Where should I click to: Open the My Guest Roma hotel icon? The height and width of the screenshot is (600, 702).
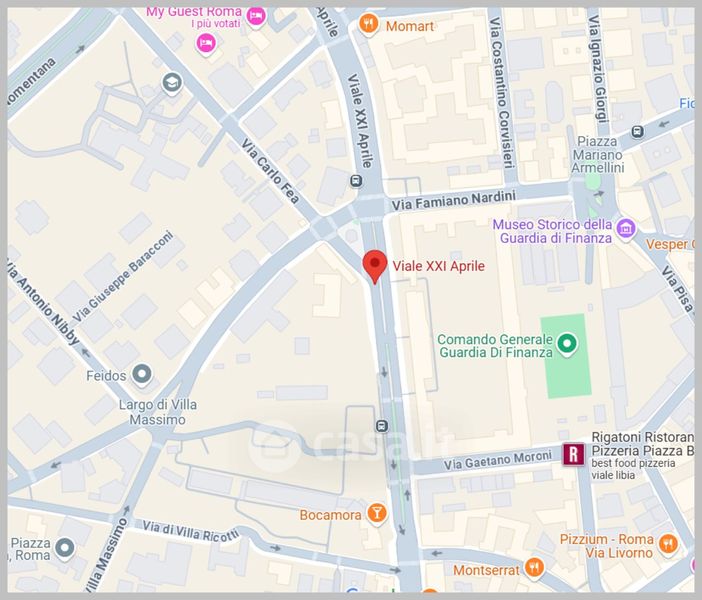(x=256, y=17)
